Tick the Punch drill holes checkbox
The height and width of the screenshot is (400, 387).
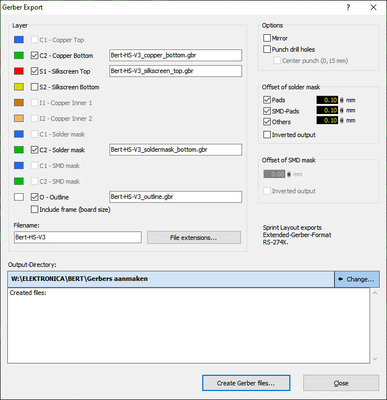pyautogui.click(x=267, y=49)
